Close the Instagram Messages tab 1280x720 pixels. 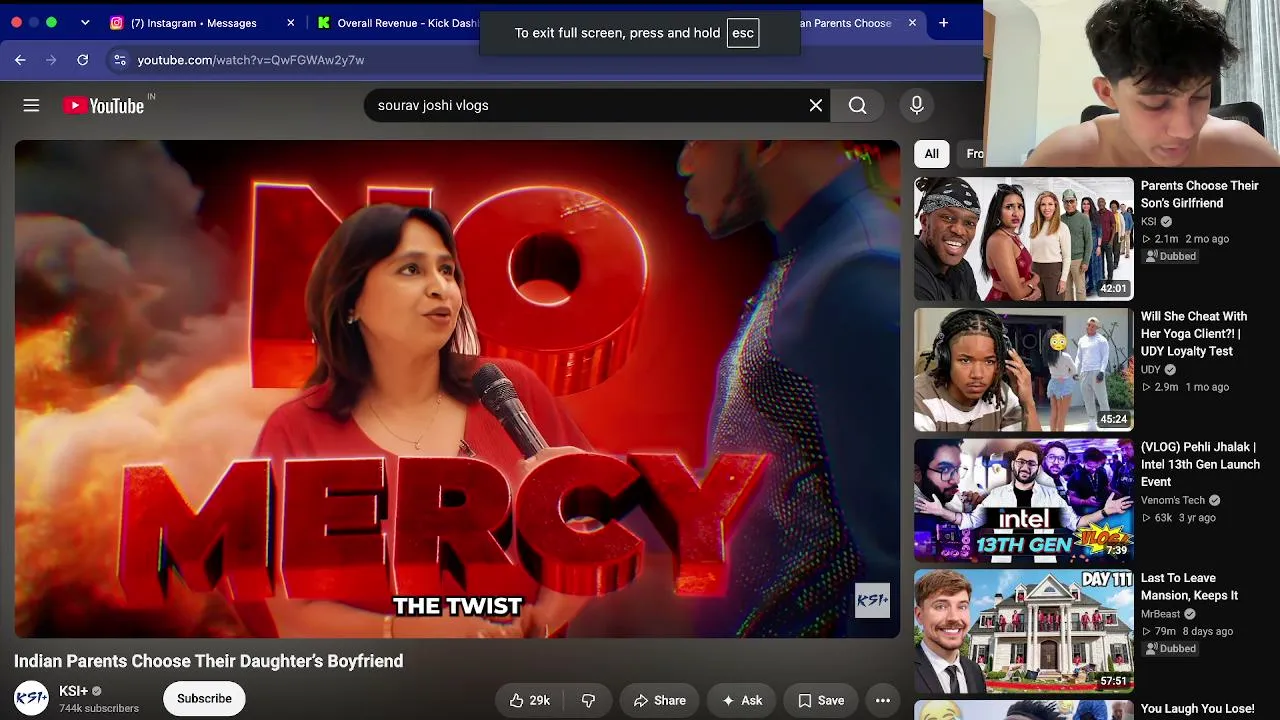pos(291,23)
